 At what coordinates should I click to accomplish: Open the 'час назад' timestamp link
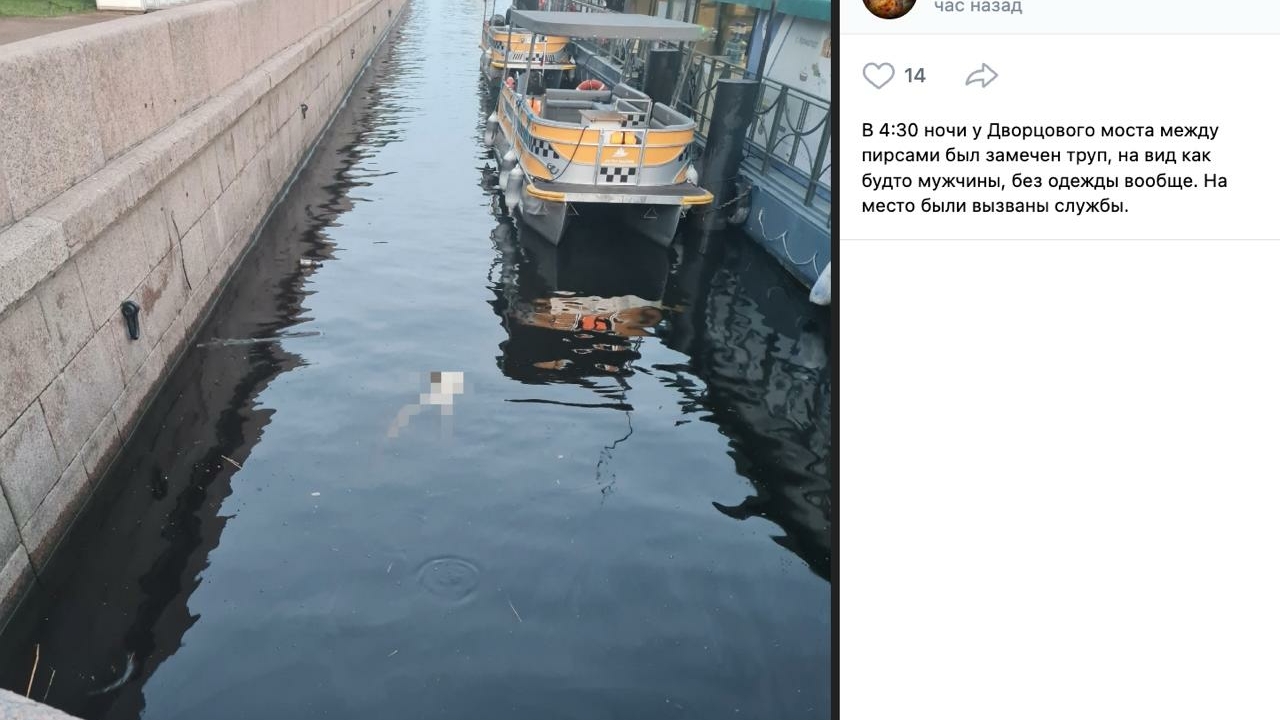[x=978, y=7]
